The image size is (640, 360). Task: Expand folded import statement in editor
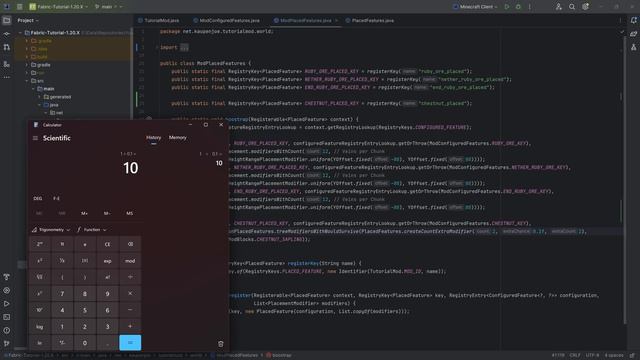click(184, 47)
